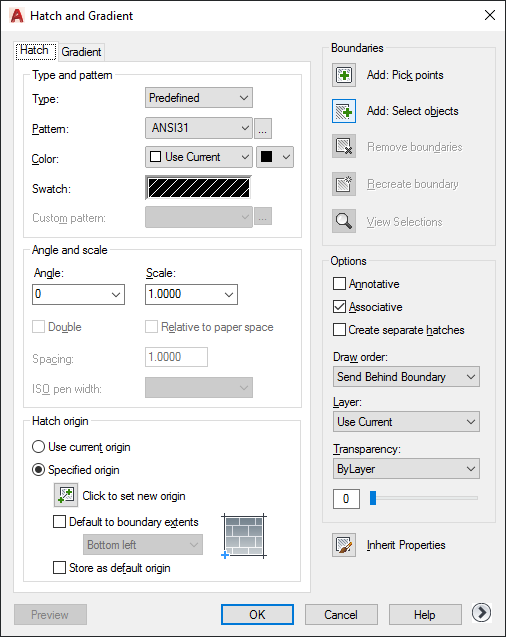
Task: Open the Pattern ANSI31 dropdown
Action: [x=199, y=128]
